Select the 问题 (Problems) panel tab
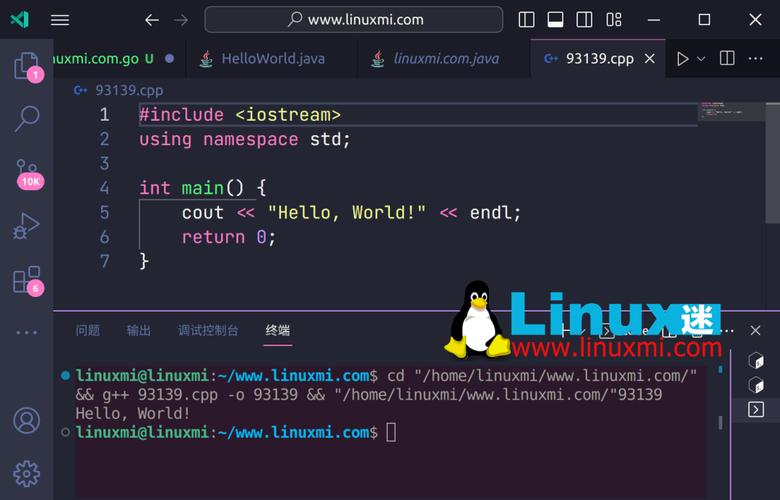The width and height of the screenshot is (780, 500). pos(88,330)
